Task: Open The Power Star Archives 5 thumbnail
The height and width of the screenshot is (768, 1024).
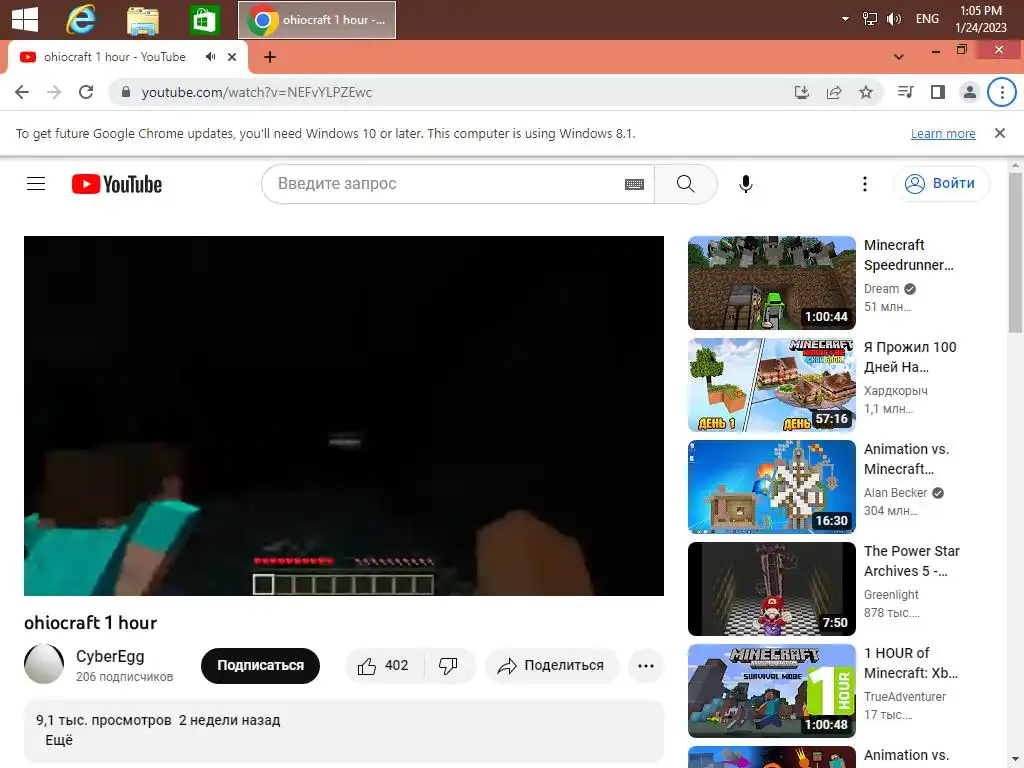Action: (x=771, y=588)
